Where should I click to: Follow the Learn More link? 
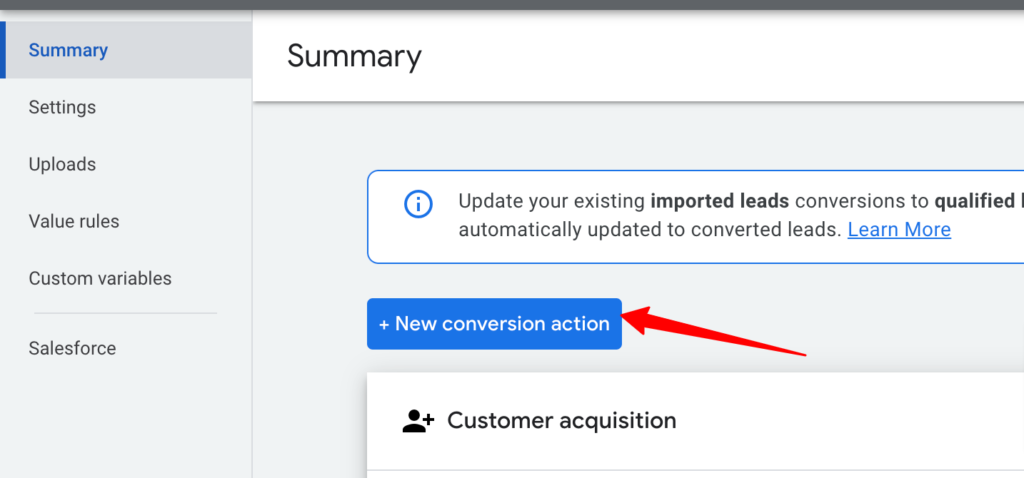(x=899, y=229)
